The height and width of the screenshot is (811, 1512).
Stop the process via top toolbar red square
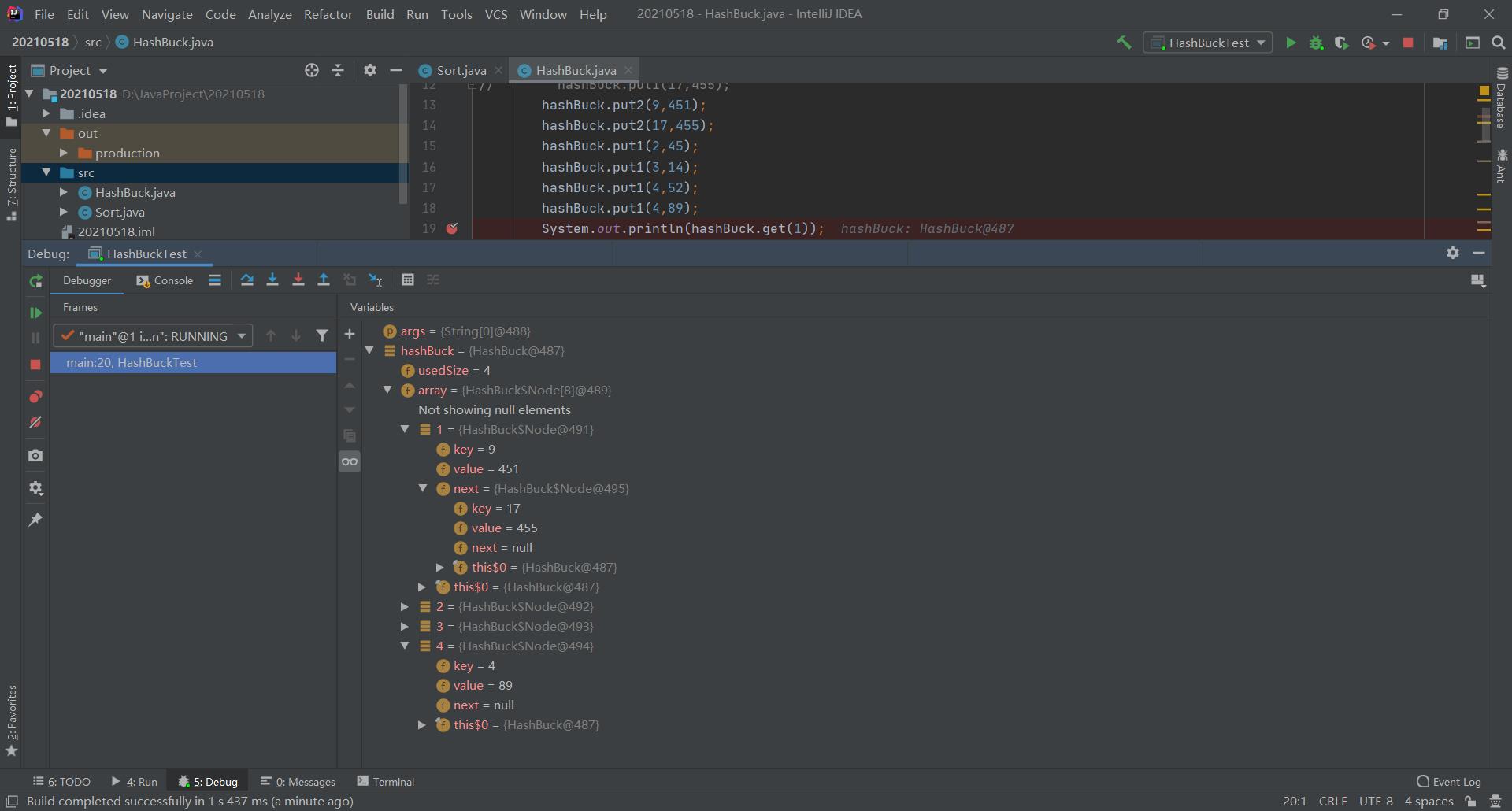[x=1408, y=43]
